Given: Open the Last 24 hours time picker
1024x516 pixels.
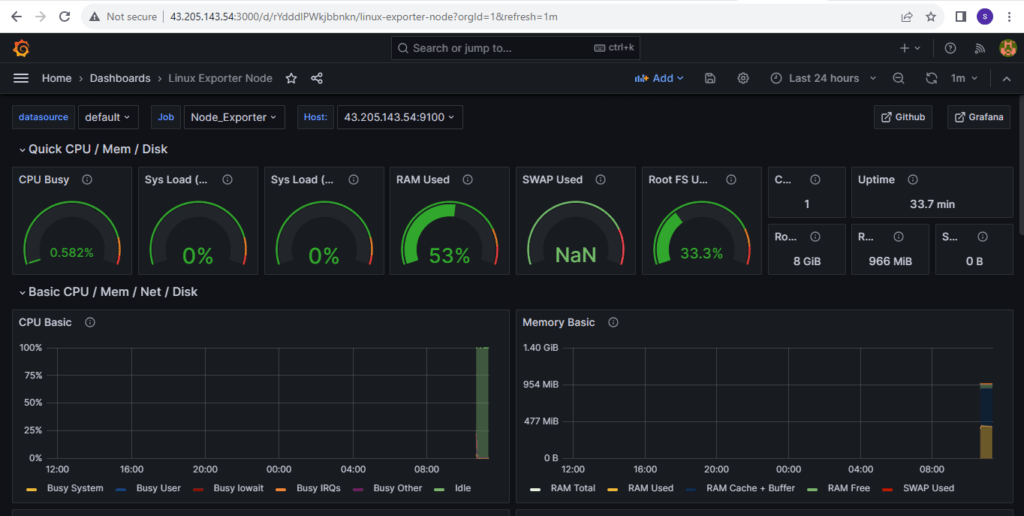Looking at the screenshot, I should [x=823, y=78].
